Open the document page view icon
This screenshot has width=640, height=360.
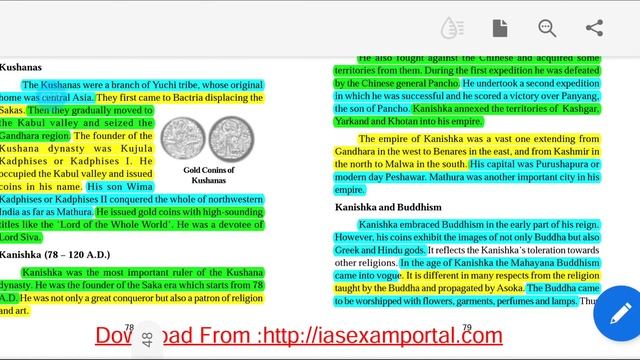pyautogui.click(x=500, y=28)
